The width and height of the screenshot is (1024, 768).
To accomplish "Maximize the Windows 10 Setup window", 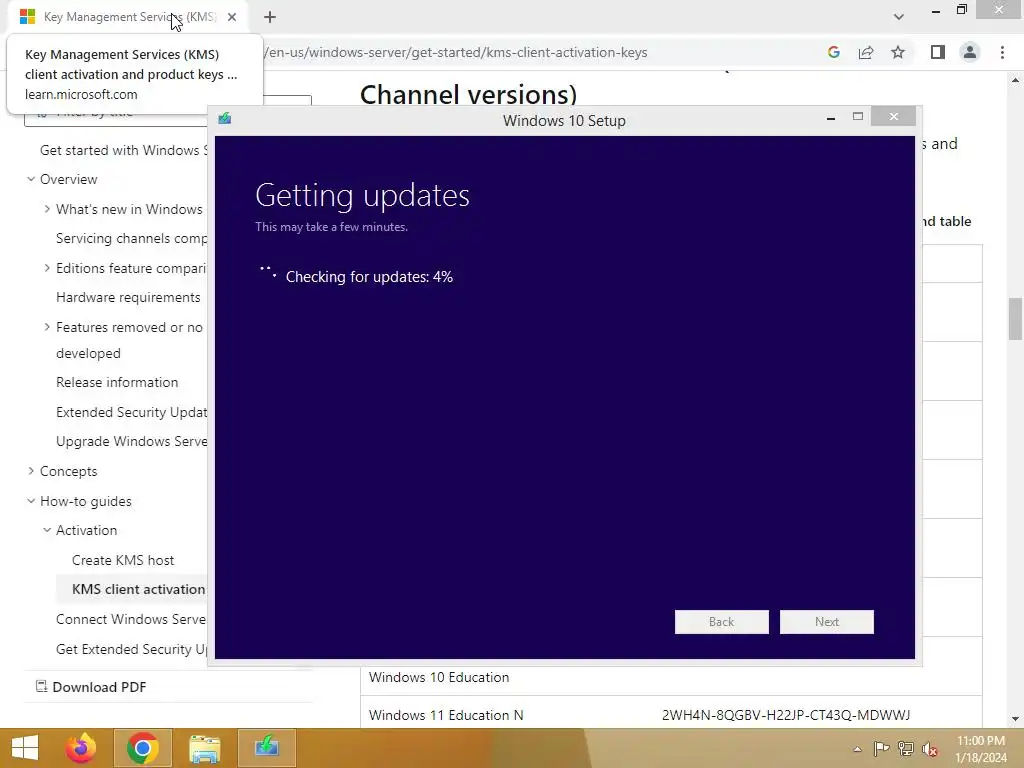I will pos(858,117).
